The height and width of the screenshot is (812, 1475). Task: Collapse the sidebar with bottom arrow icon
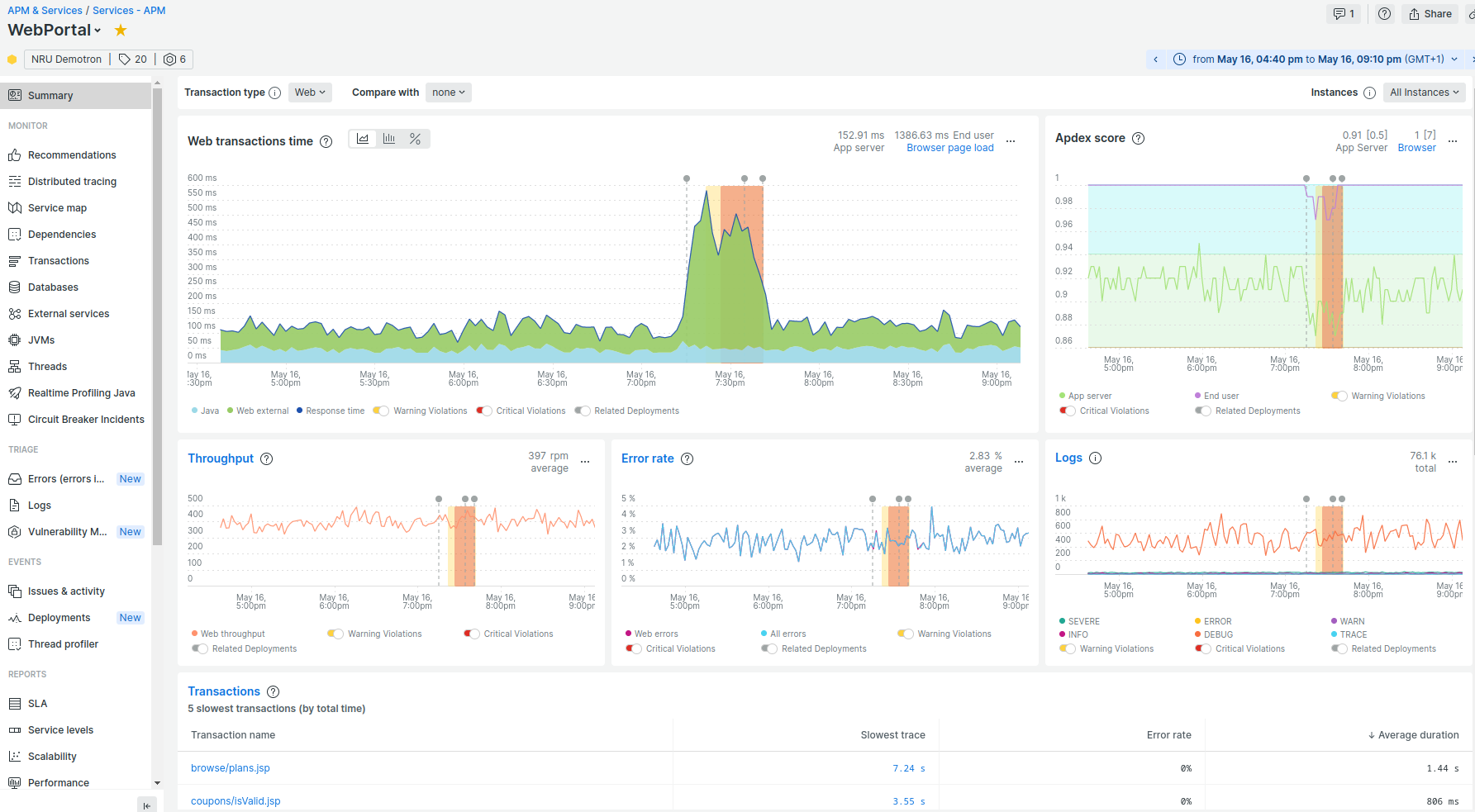pos(146,805)
